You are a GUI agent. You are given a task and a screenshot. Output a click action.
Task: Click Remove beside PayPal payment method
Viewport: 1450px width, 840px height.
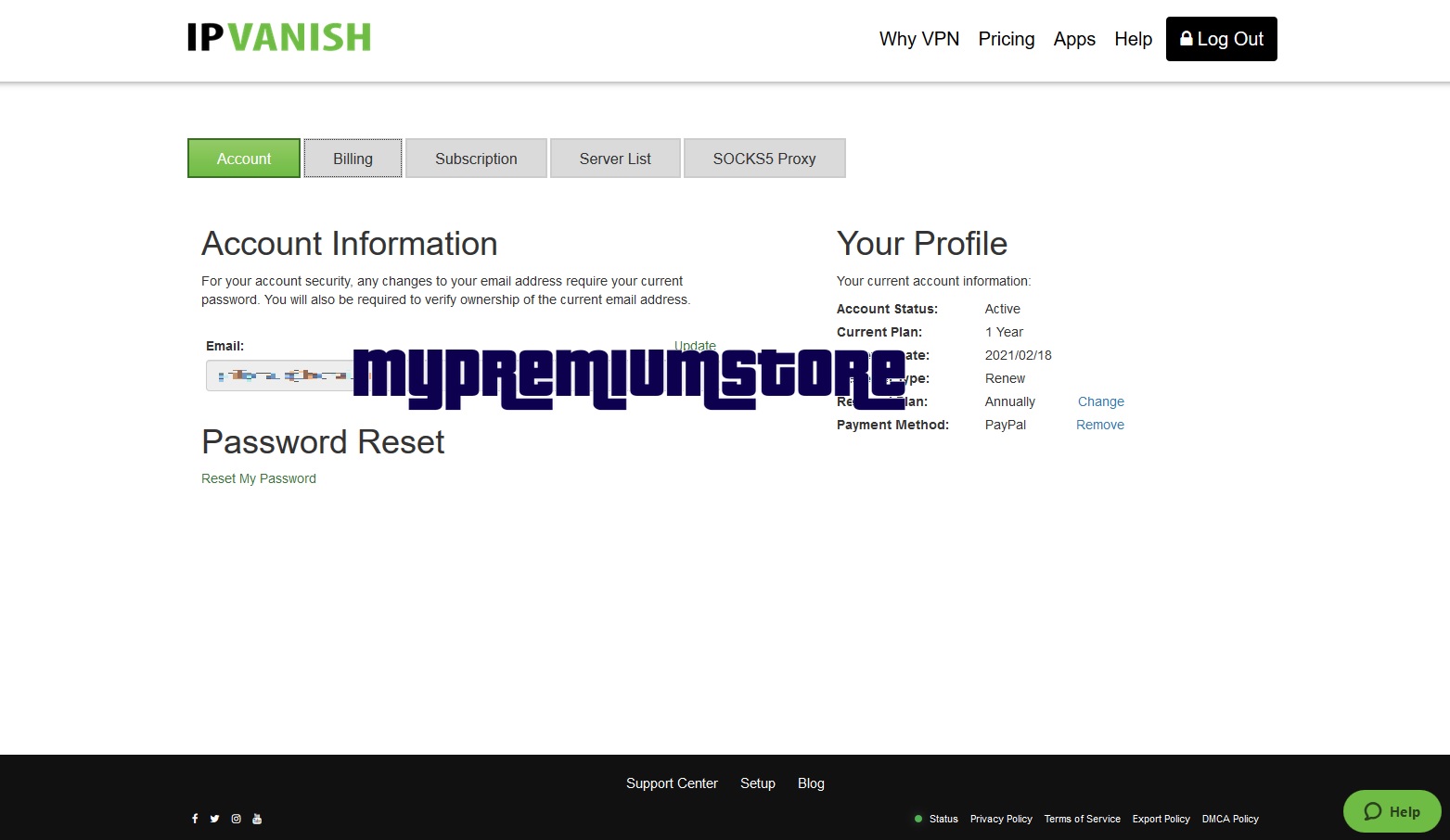(x=1100, y=425)
